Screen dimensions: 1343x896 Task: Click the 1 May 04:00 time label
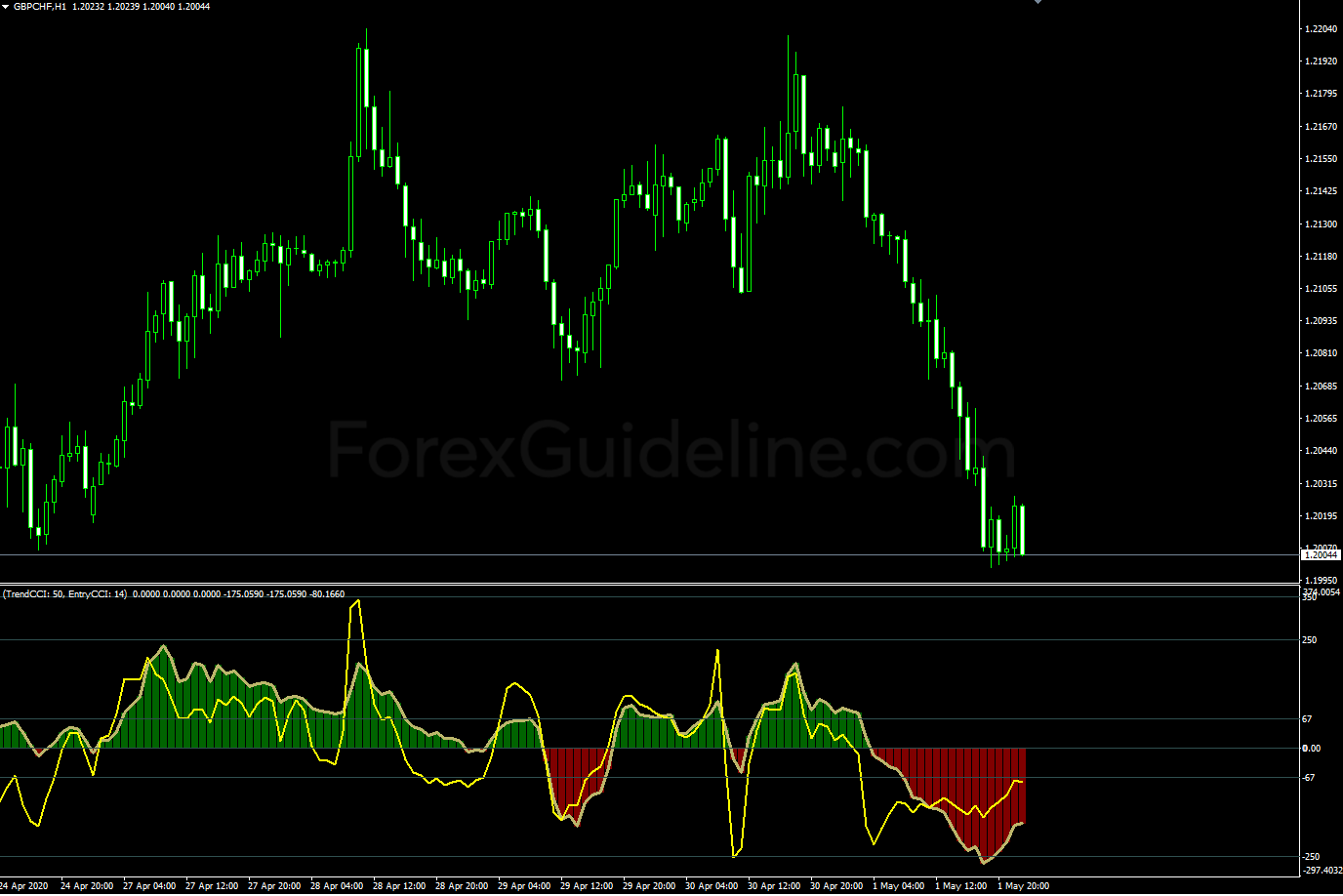pyautogui.click(x=898, y=886)
